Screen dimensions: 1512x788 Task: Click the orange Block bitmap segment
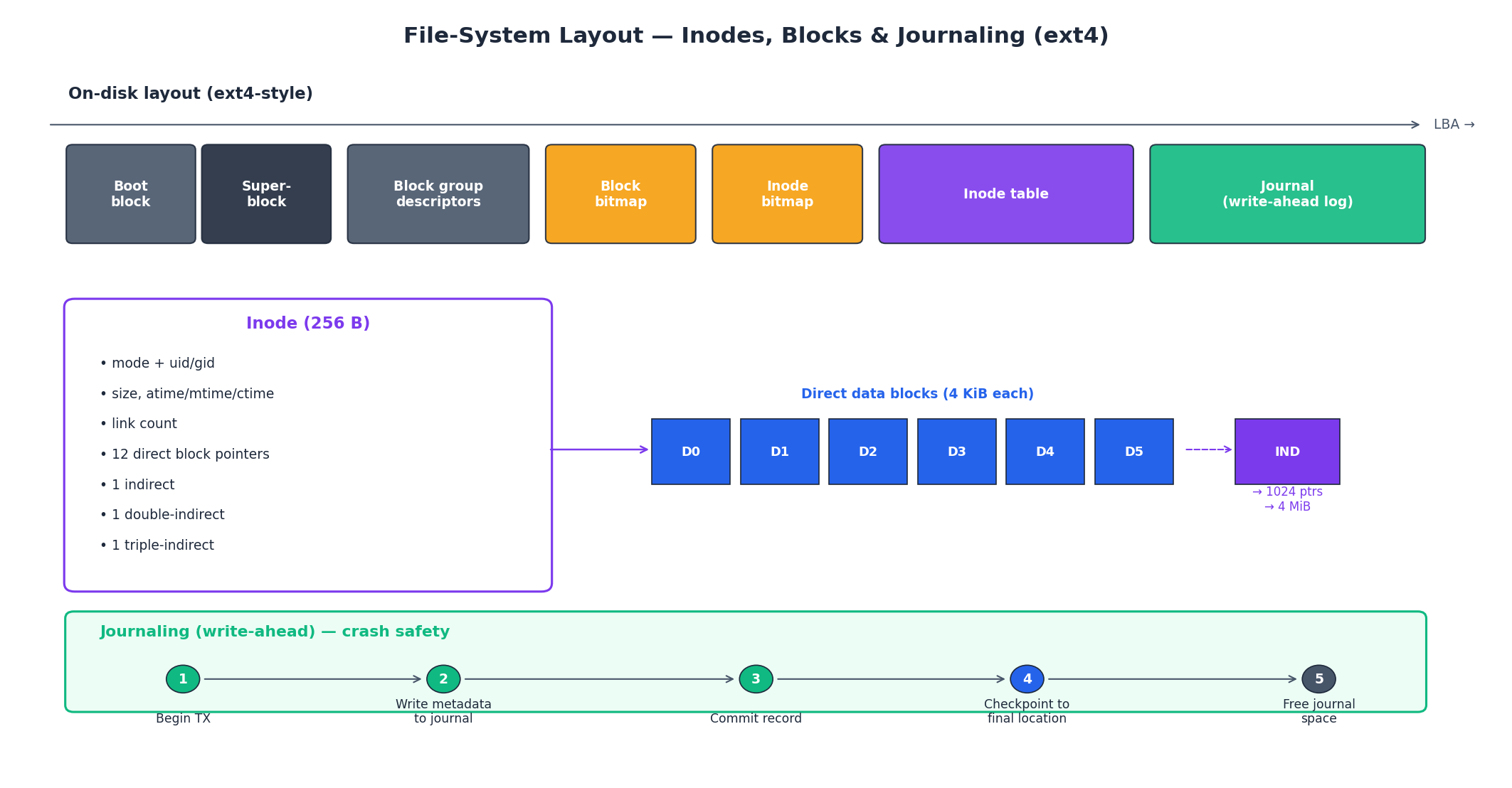(x=620, y=193)
